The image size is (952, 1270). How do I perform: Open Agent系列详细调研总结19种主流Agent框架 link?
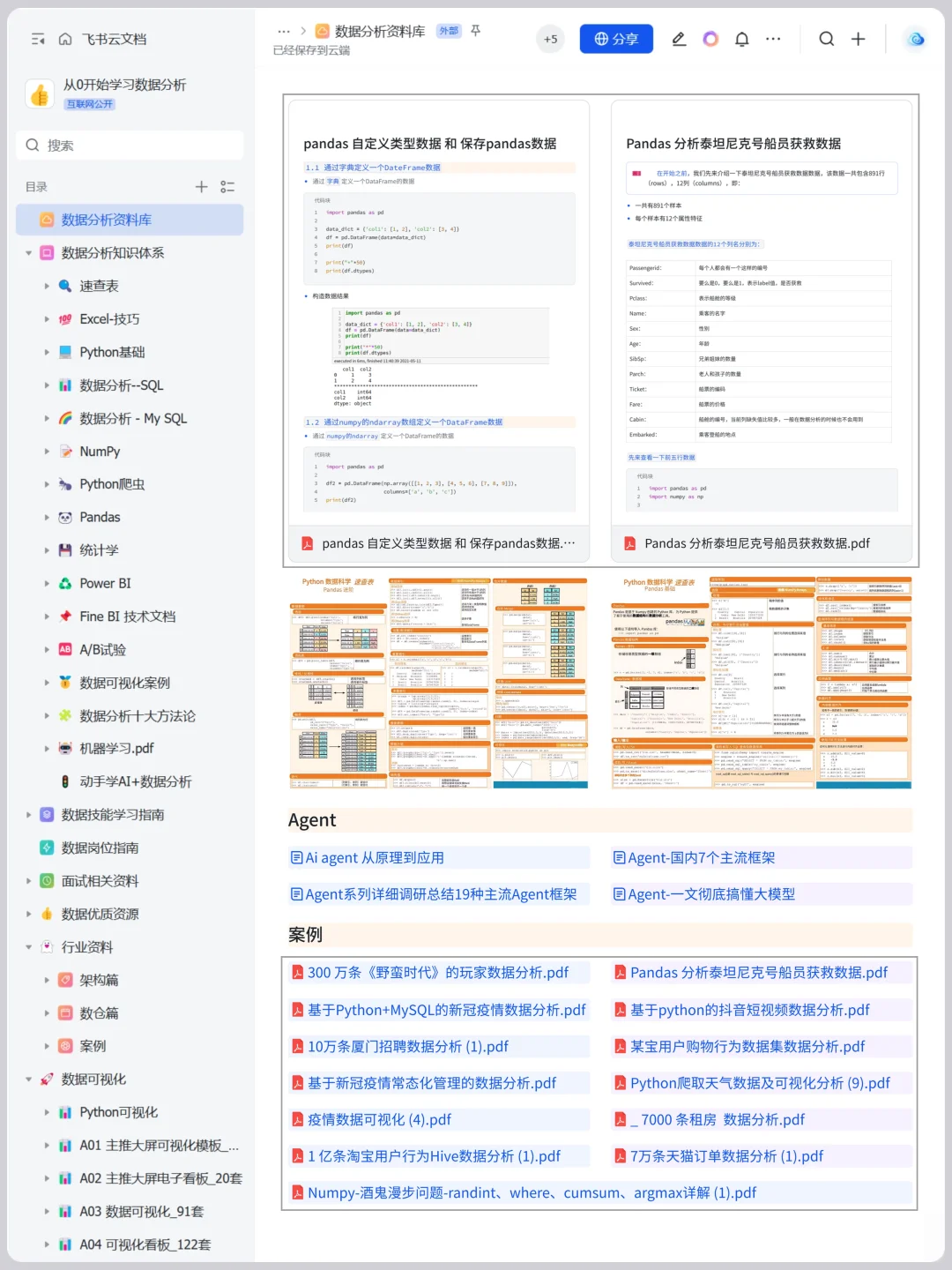pos(434,894)
